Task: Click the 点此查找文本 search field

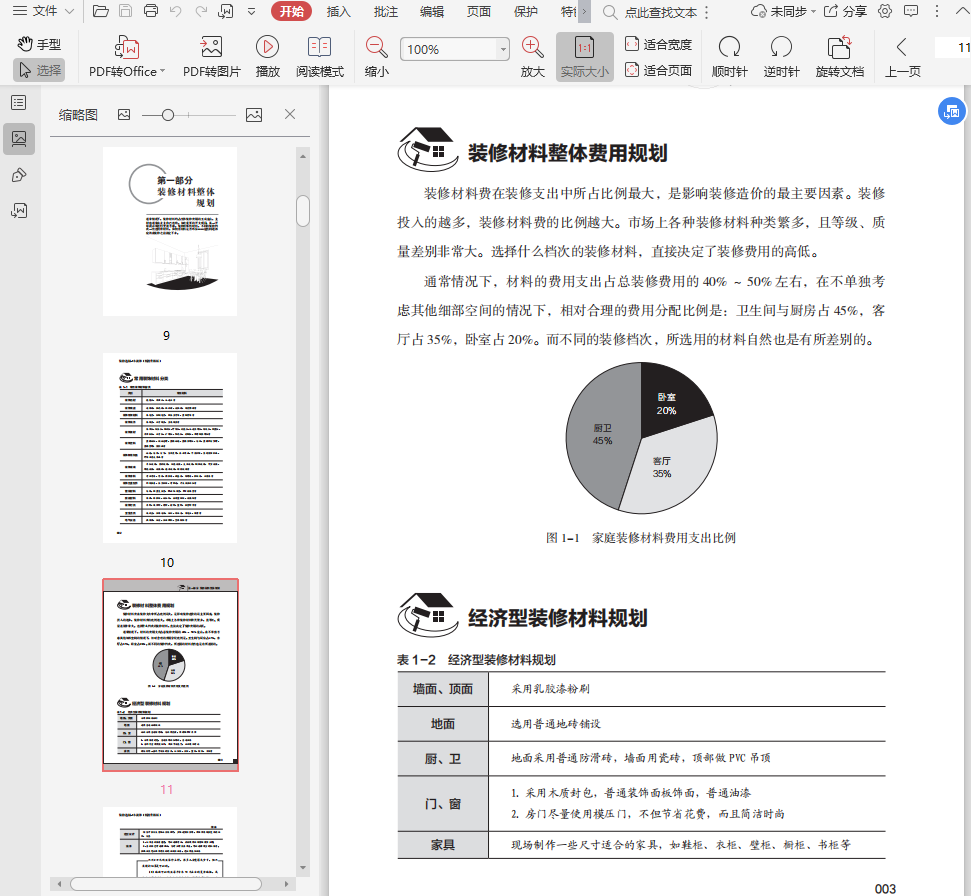Action: [660, 12]
